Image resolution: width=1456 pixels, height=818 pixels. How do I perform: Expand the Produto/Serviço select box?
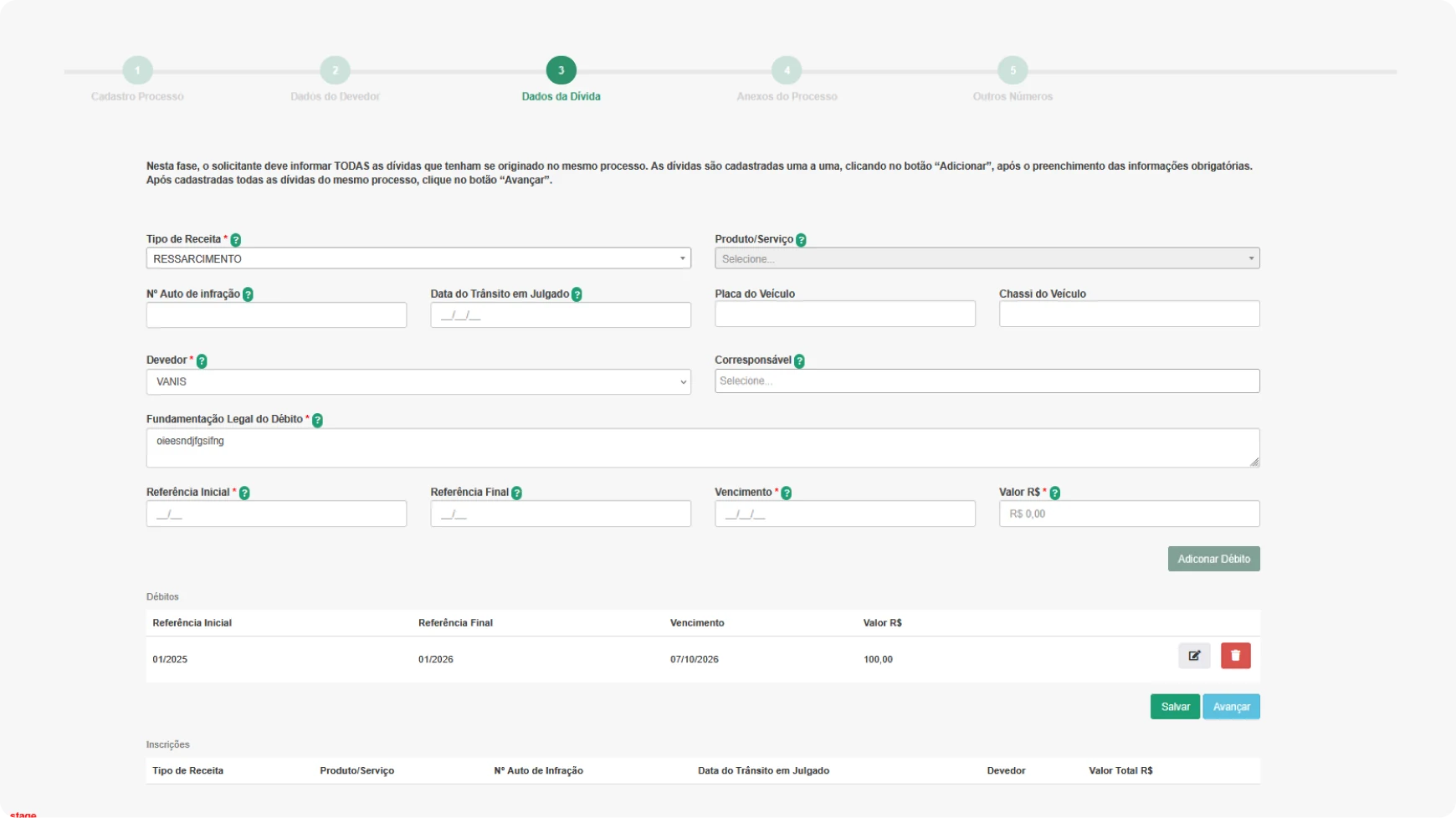click(987, 258)
